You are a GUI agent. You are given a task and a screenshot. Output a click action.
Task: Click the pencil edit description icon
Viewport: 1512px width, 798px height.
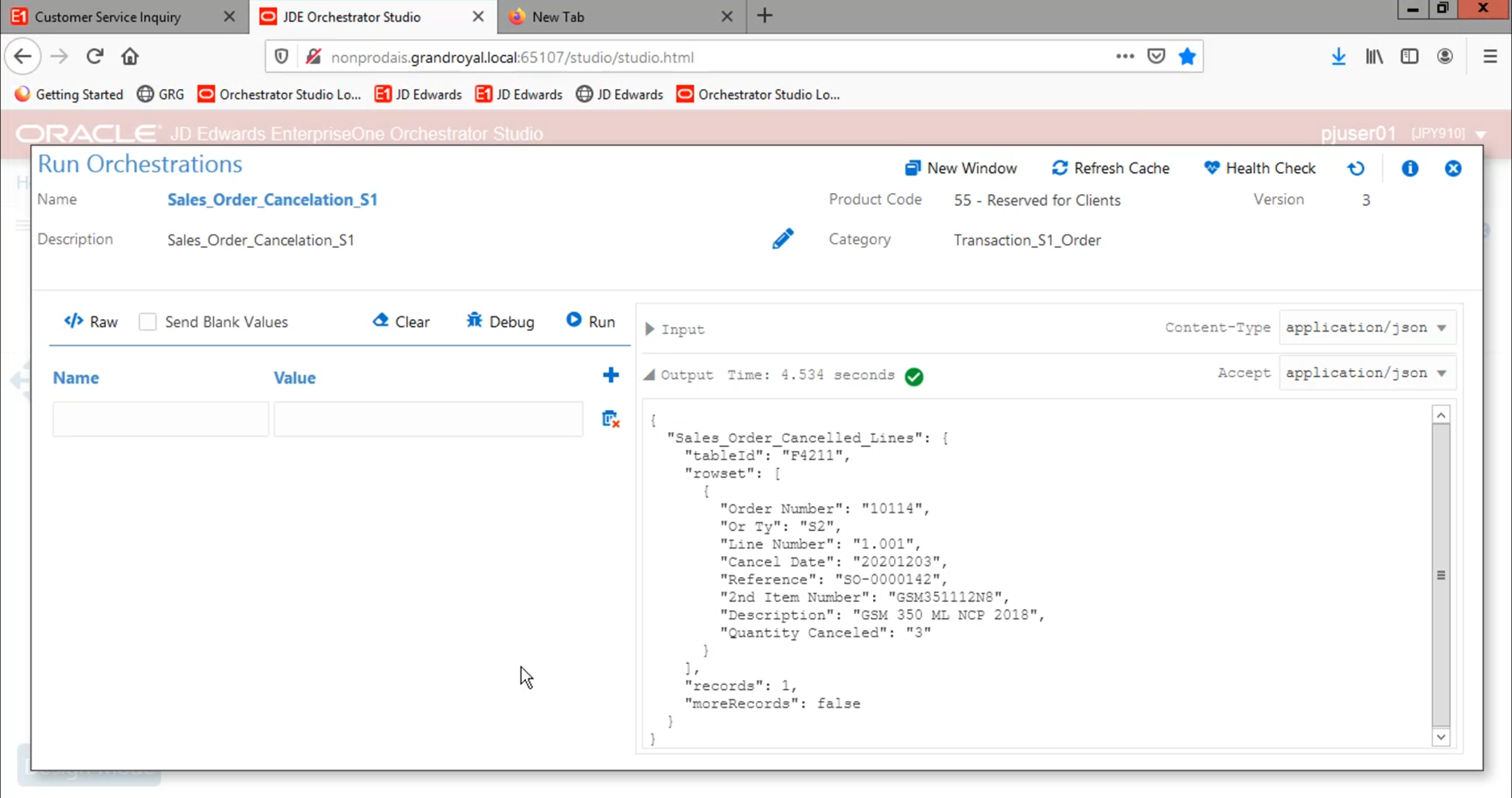(x=783, y=239)
